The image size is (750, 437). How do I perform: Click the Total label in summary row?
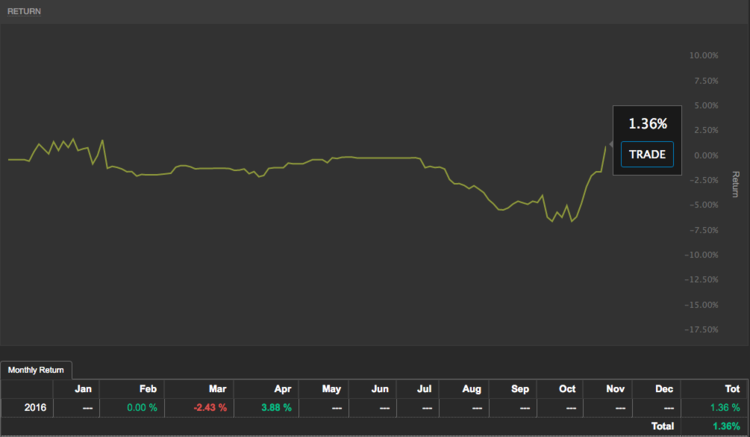coord(662,426)
